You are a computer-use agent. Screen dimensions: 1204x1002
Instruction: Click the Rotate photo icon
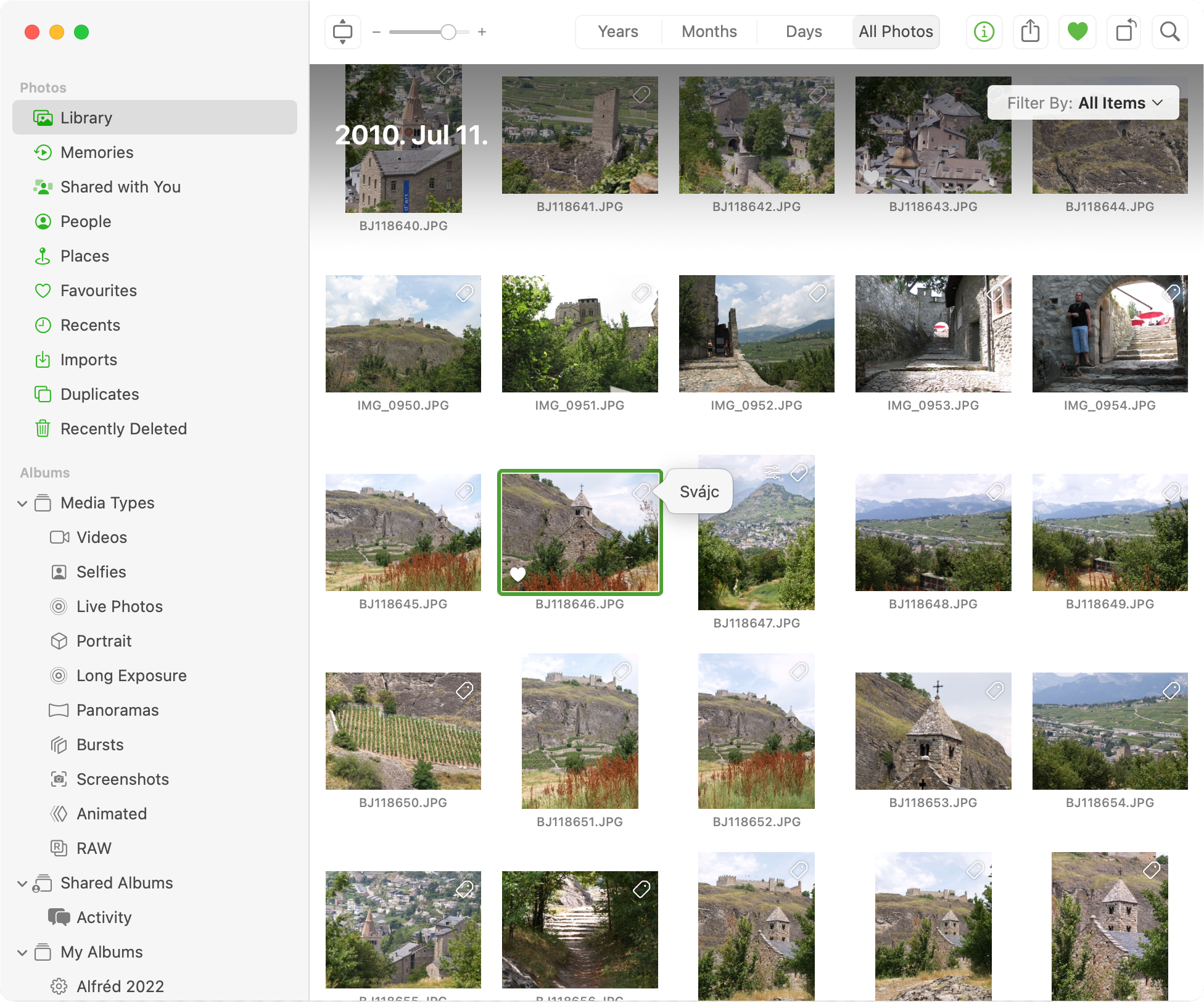click(x=1124, y=31)
